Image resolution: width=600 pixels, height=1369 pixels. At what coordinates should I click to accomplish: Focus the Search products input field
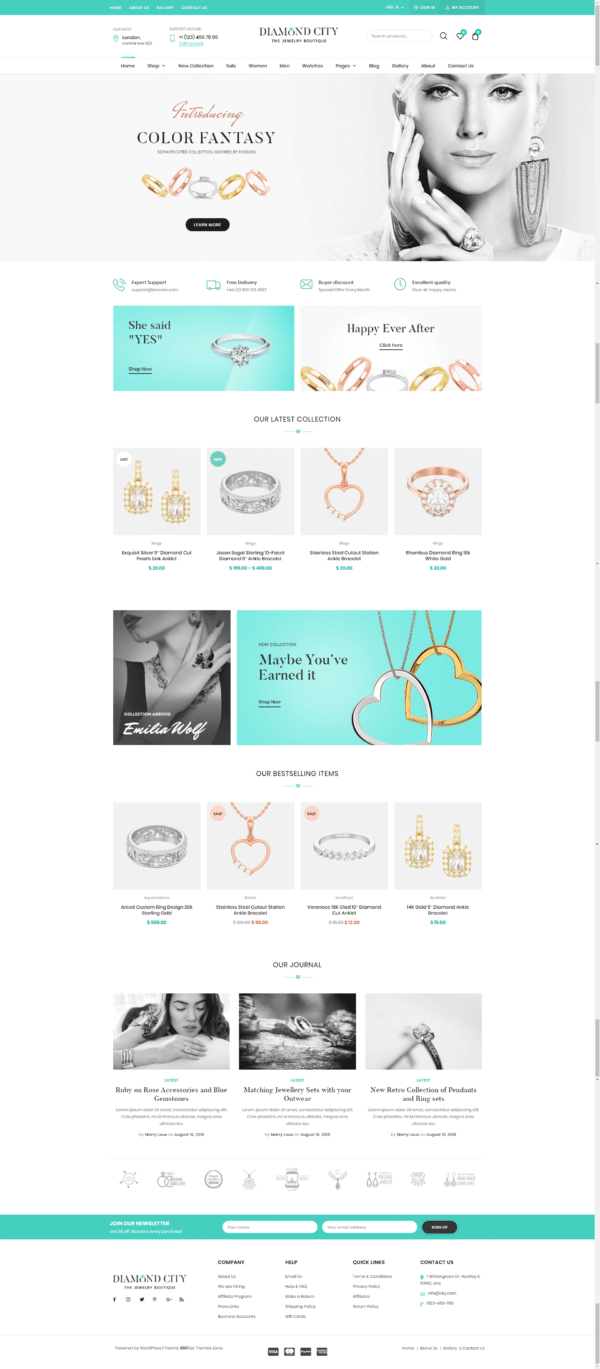[399, 36]
